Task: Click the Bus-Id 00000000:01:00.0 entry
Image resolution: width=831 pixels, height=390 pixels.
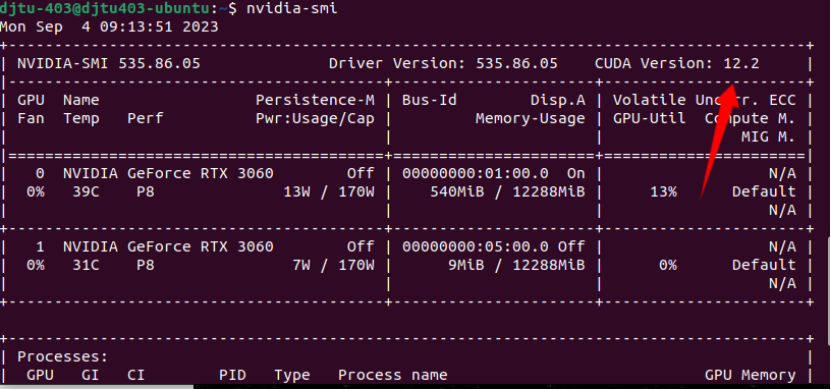Action: [x=475, y=174]
